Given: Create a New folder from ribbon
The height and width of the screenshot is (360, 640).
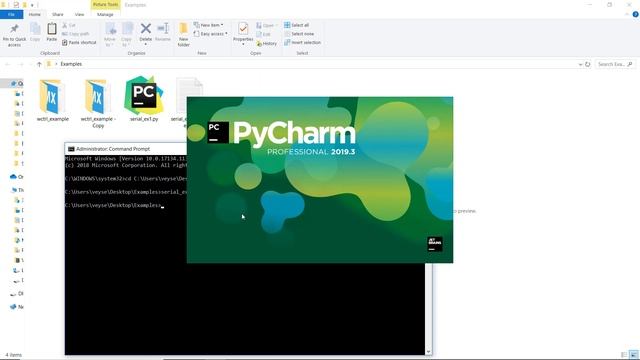Looking at the screenshot, I should click(184, 35).
